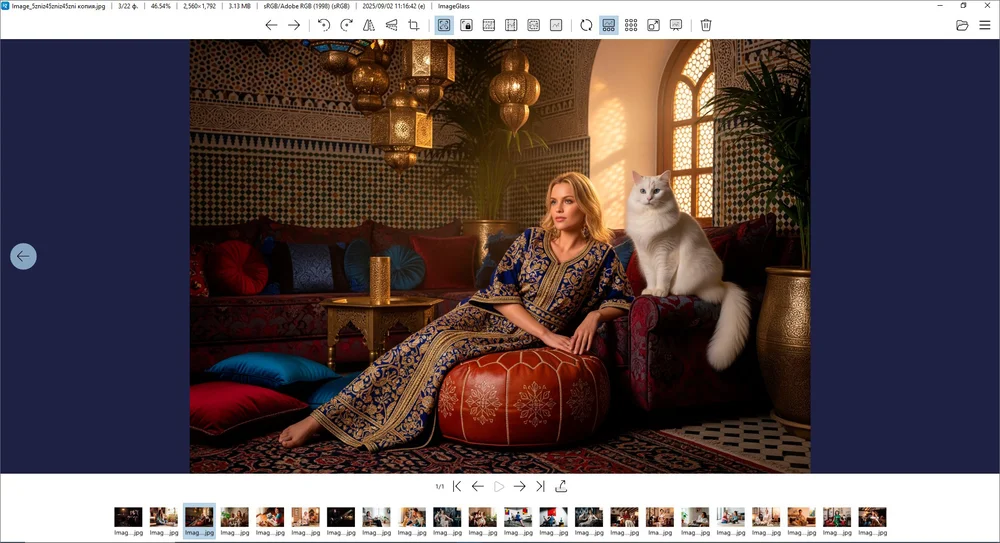
Task: Select the Crop tool
Action: [414, 25]
